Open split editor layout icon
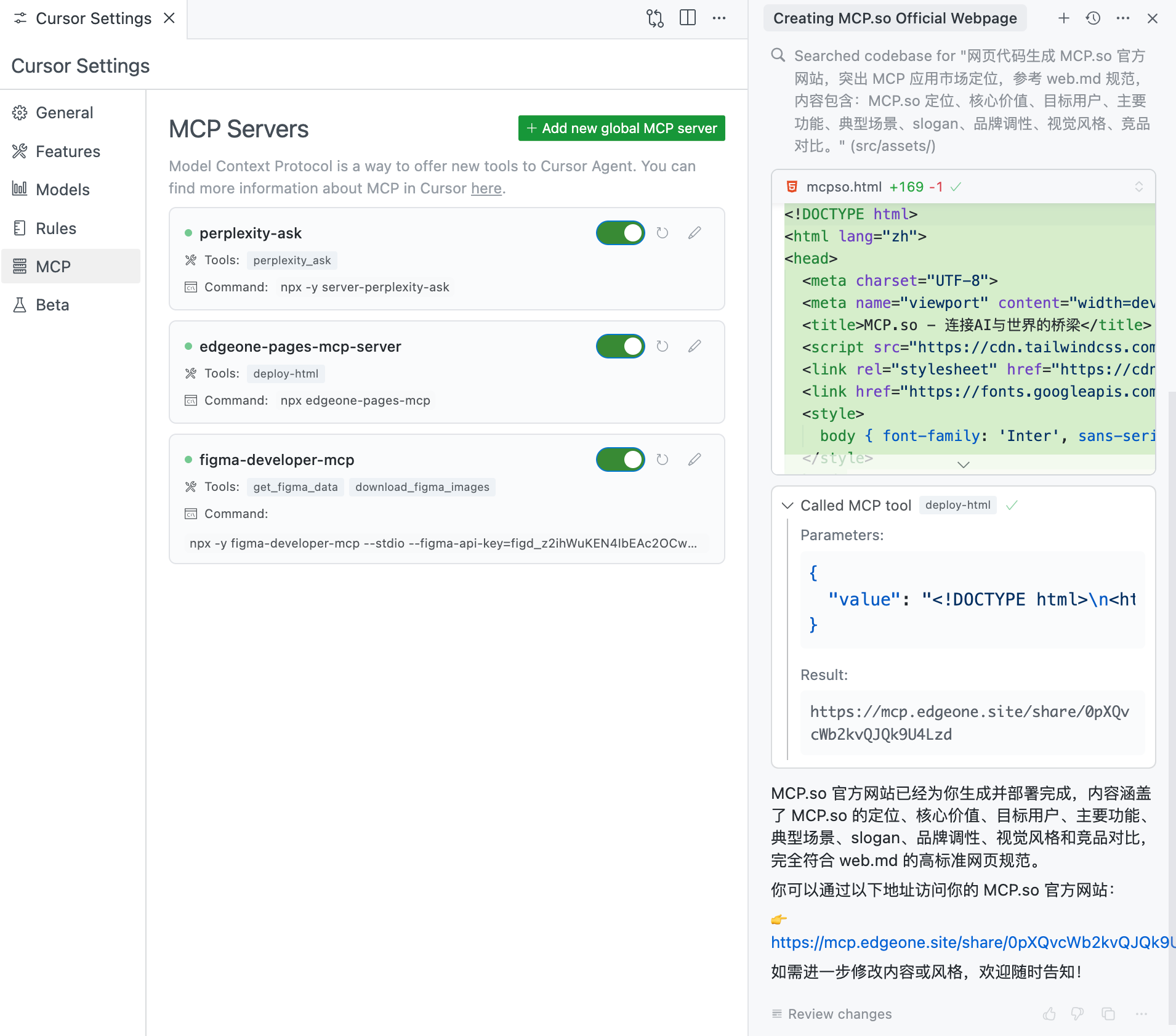 click(687, 18)
